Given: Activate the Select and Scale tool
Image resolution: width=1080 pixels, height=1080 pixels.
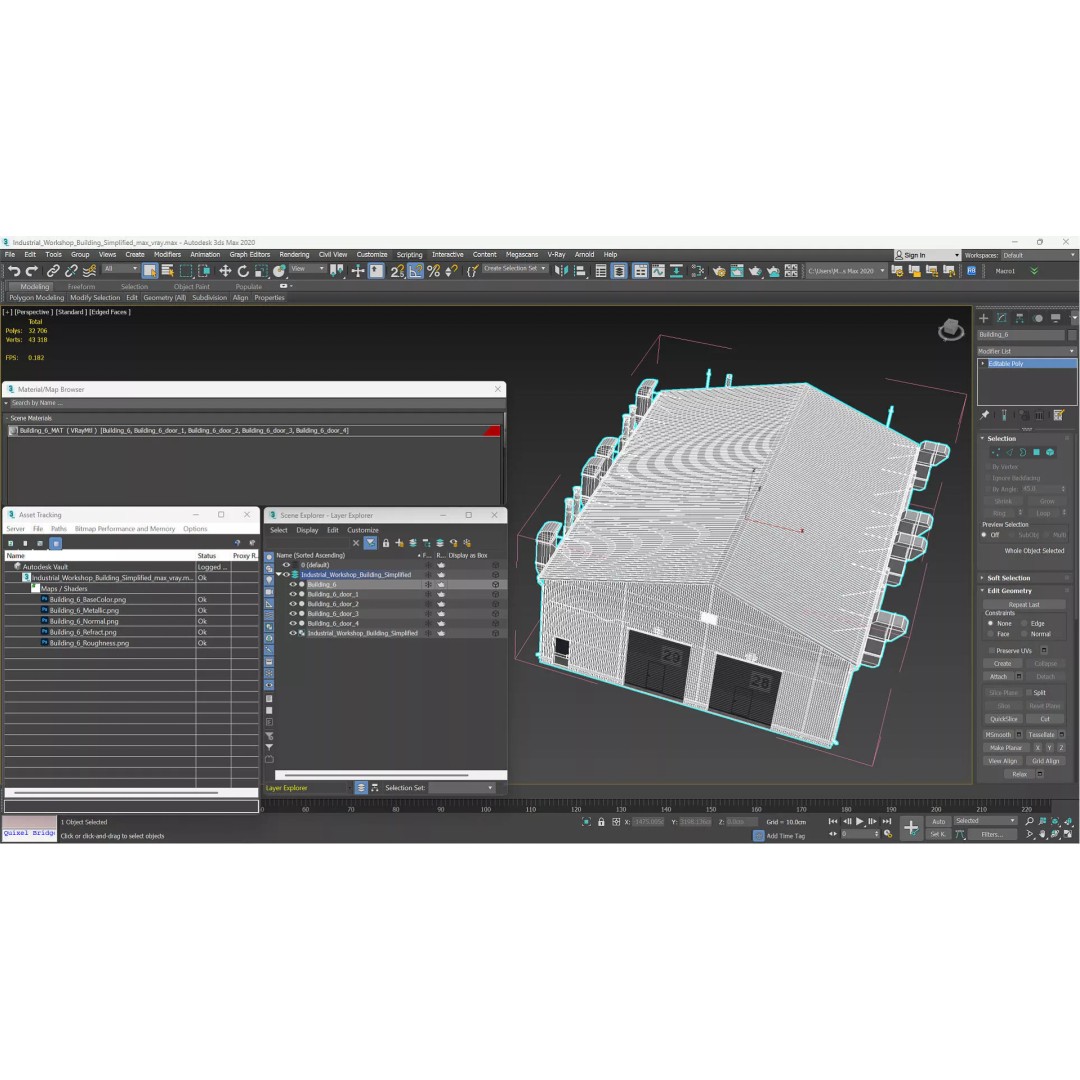Looking at the screenshot, I should [260, 271].
